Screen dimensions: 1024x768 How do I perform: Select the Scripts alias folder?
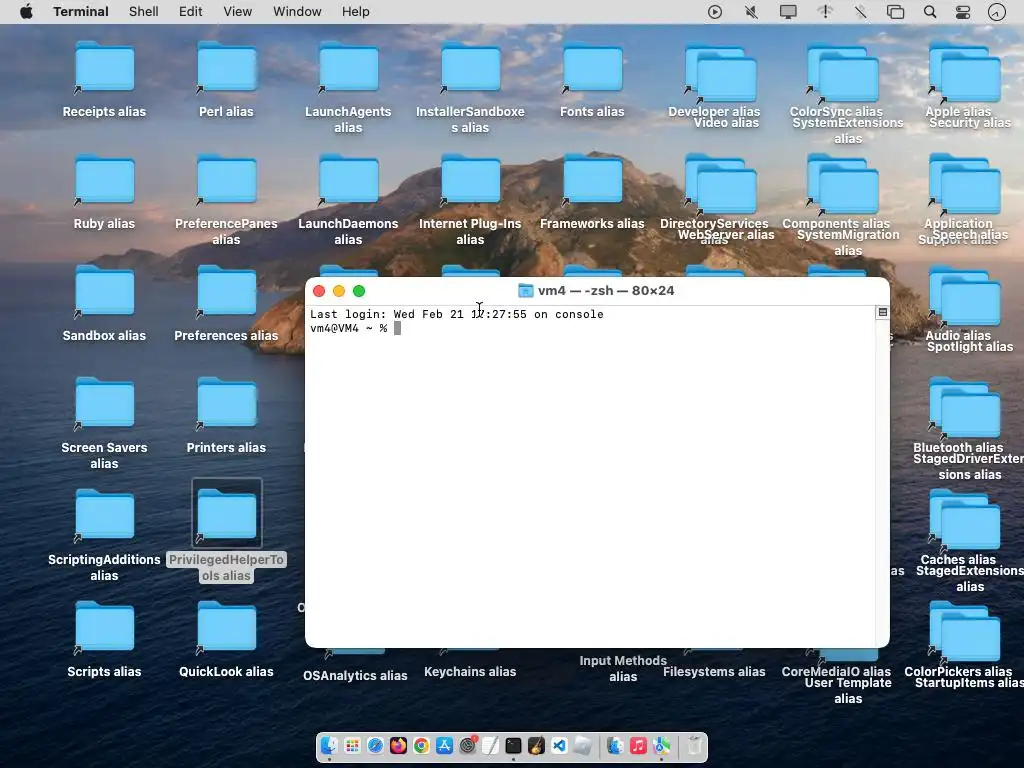[x=104, y=628]
